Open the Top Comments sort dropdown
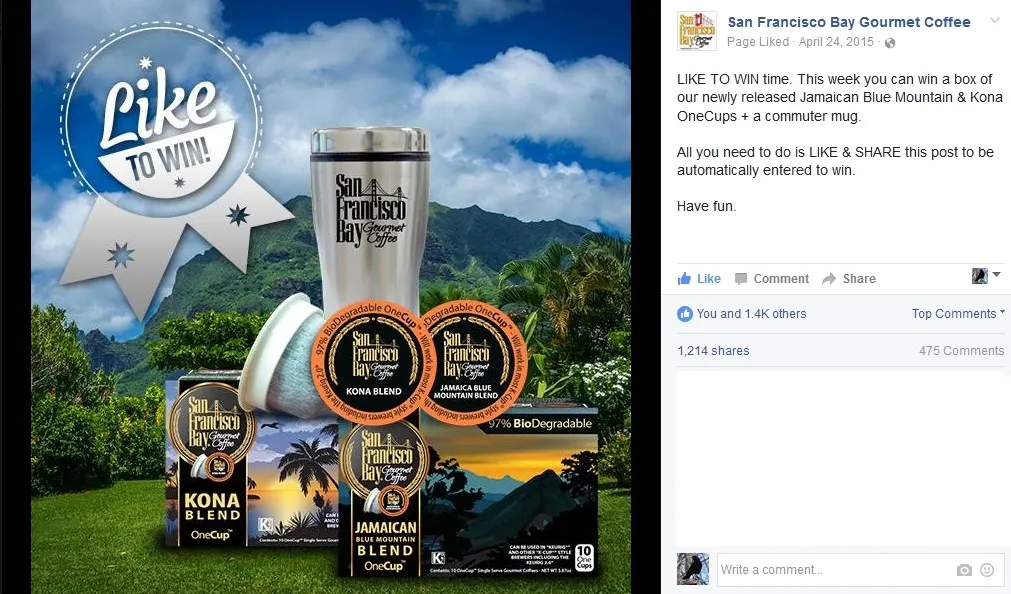The image size is (1011, 594). [x=958, y=313]
